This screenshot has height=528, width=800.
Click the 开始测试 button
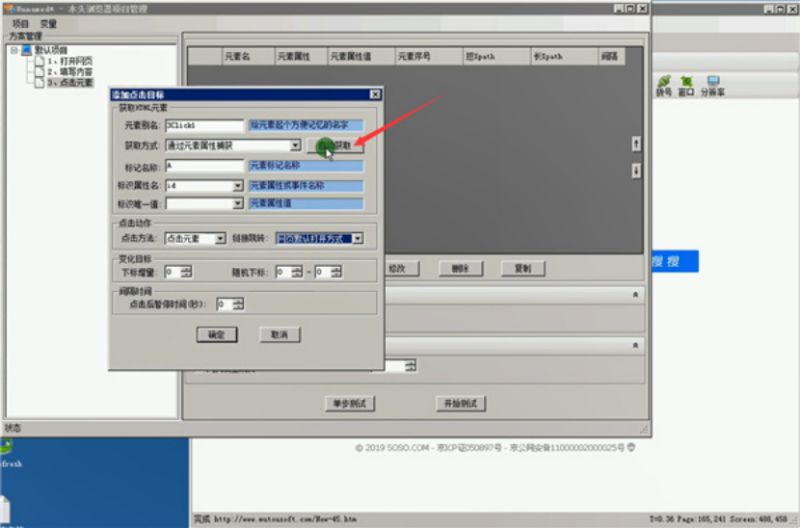coord(461,404)
